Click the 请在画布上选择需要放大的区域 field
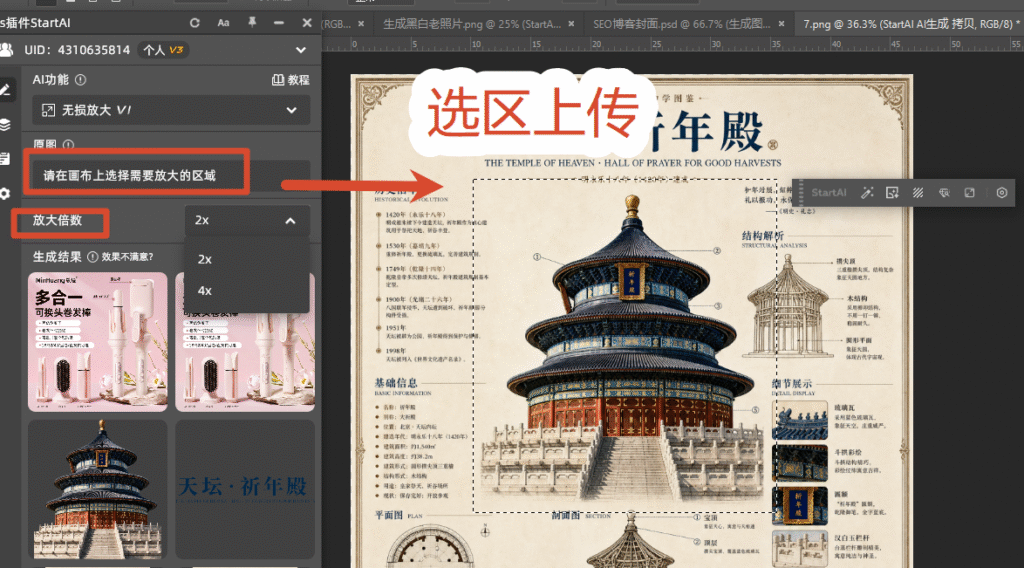The height and width of the screenshot is (568, 1024). pos(171,176)
